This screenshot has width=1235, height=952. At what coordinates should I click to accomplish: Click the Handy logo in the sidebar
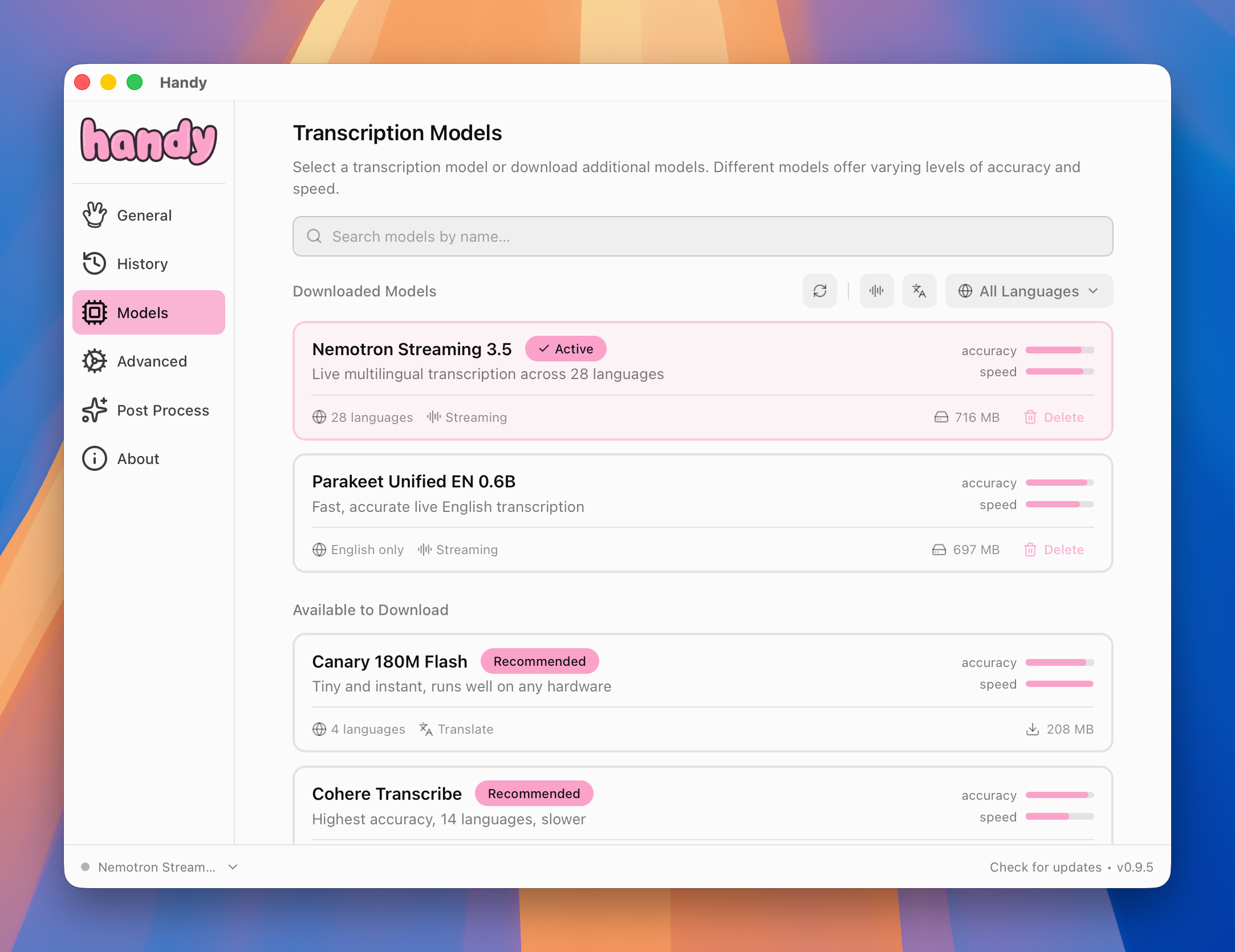pos(149,141)
